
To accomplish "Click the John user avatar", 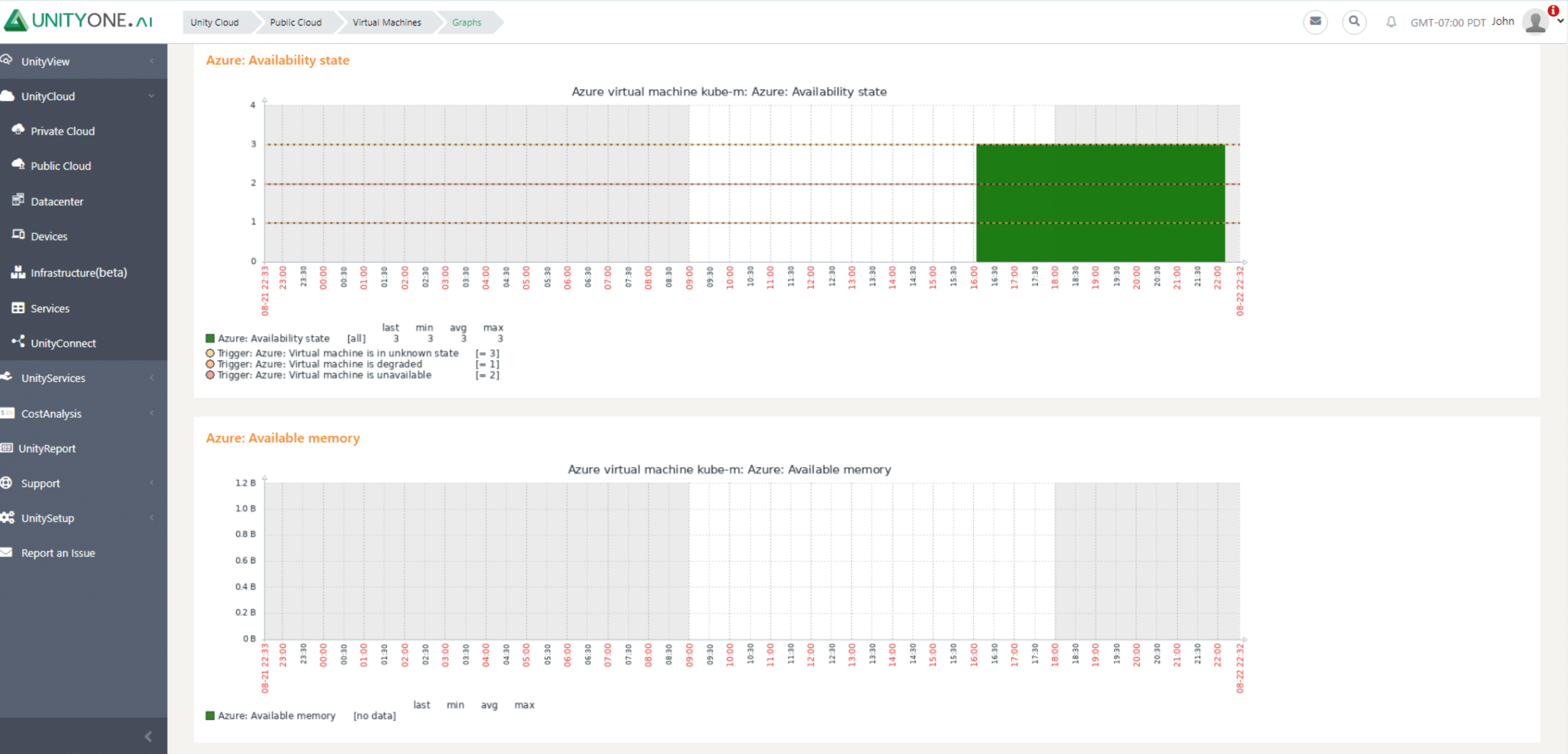I will [x=1536, y=22].
